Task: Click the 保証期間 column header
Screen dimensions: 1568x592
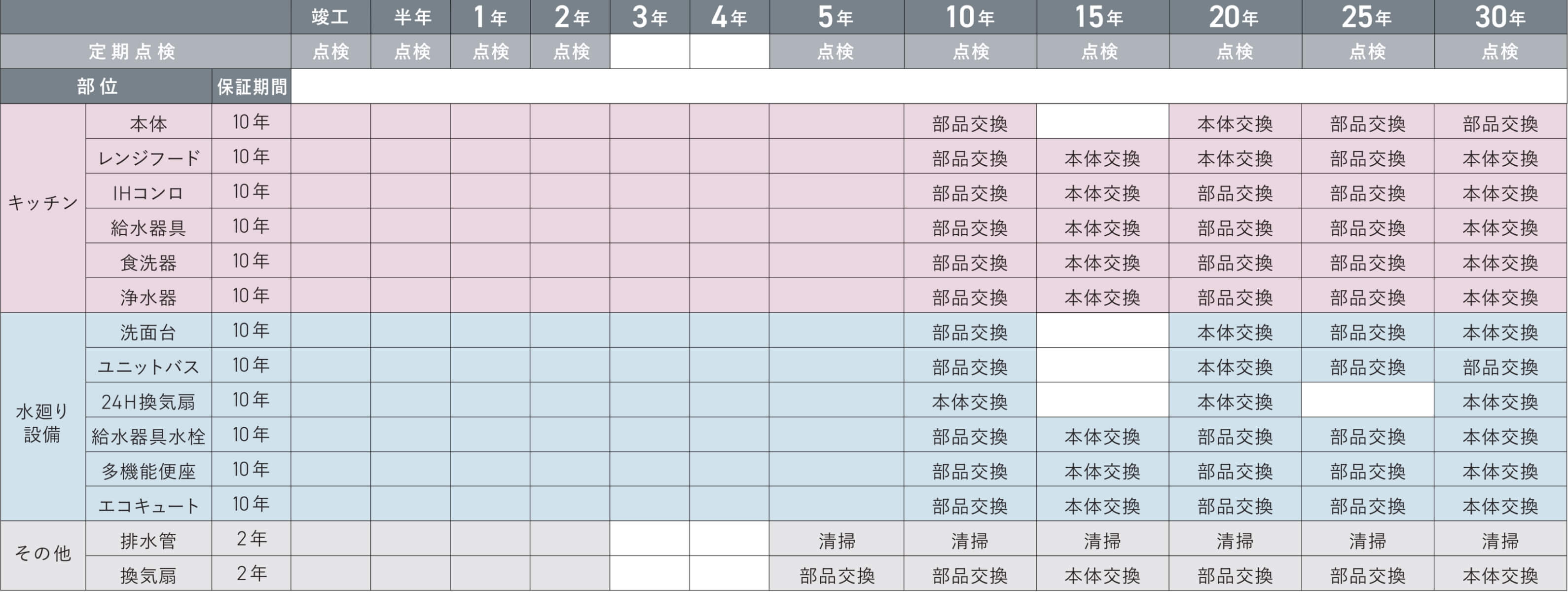Action: point(252,86)
